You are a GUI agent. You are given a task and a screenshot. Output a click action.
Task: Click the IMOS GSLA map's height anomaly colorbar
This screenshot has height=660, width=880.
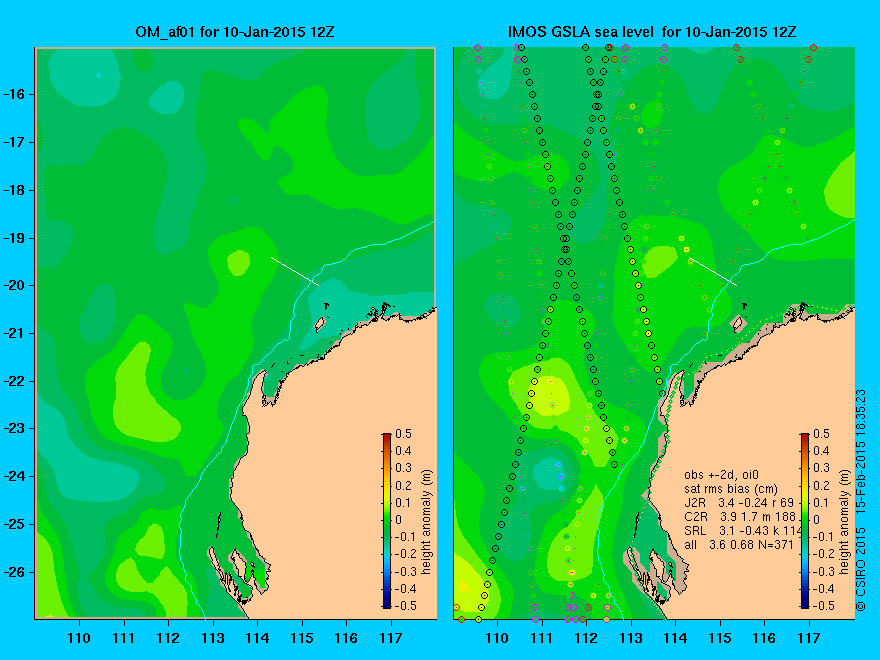[x=805, y=520]
